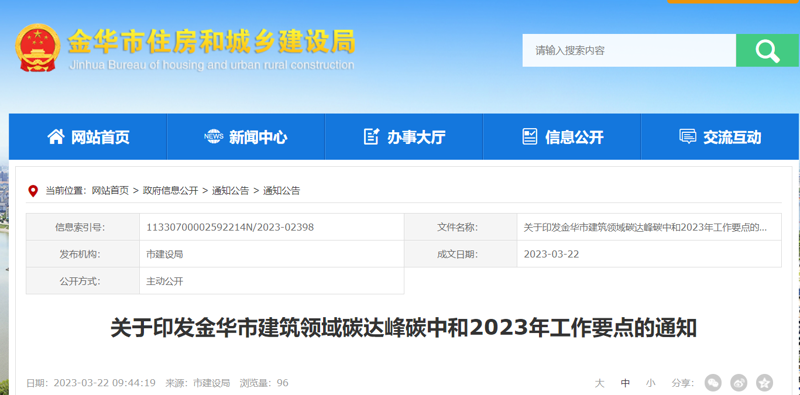800x395 pixels.
Task: Open the 网站首页 navigation tab
Action: [88, 136]
